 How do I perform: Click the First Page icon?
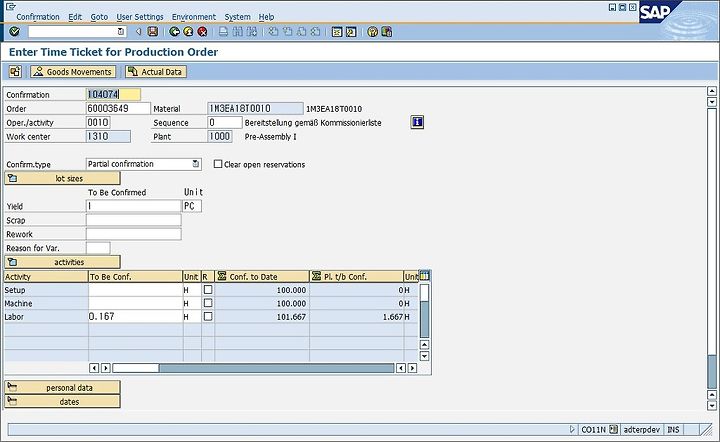273,32
